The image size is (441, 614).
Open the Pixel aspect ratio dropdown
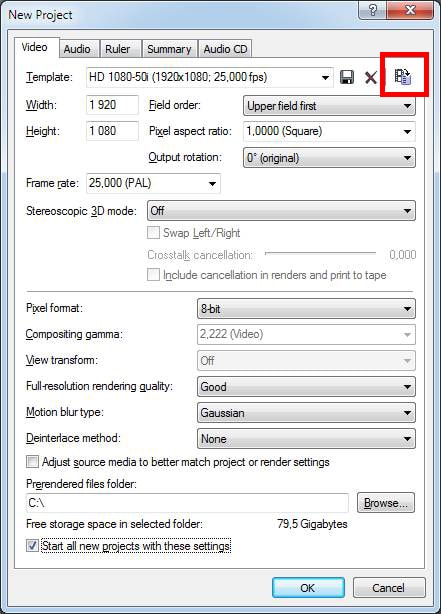[x=329, y=132]
